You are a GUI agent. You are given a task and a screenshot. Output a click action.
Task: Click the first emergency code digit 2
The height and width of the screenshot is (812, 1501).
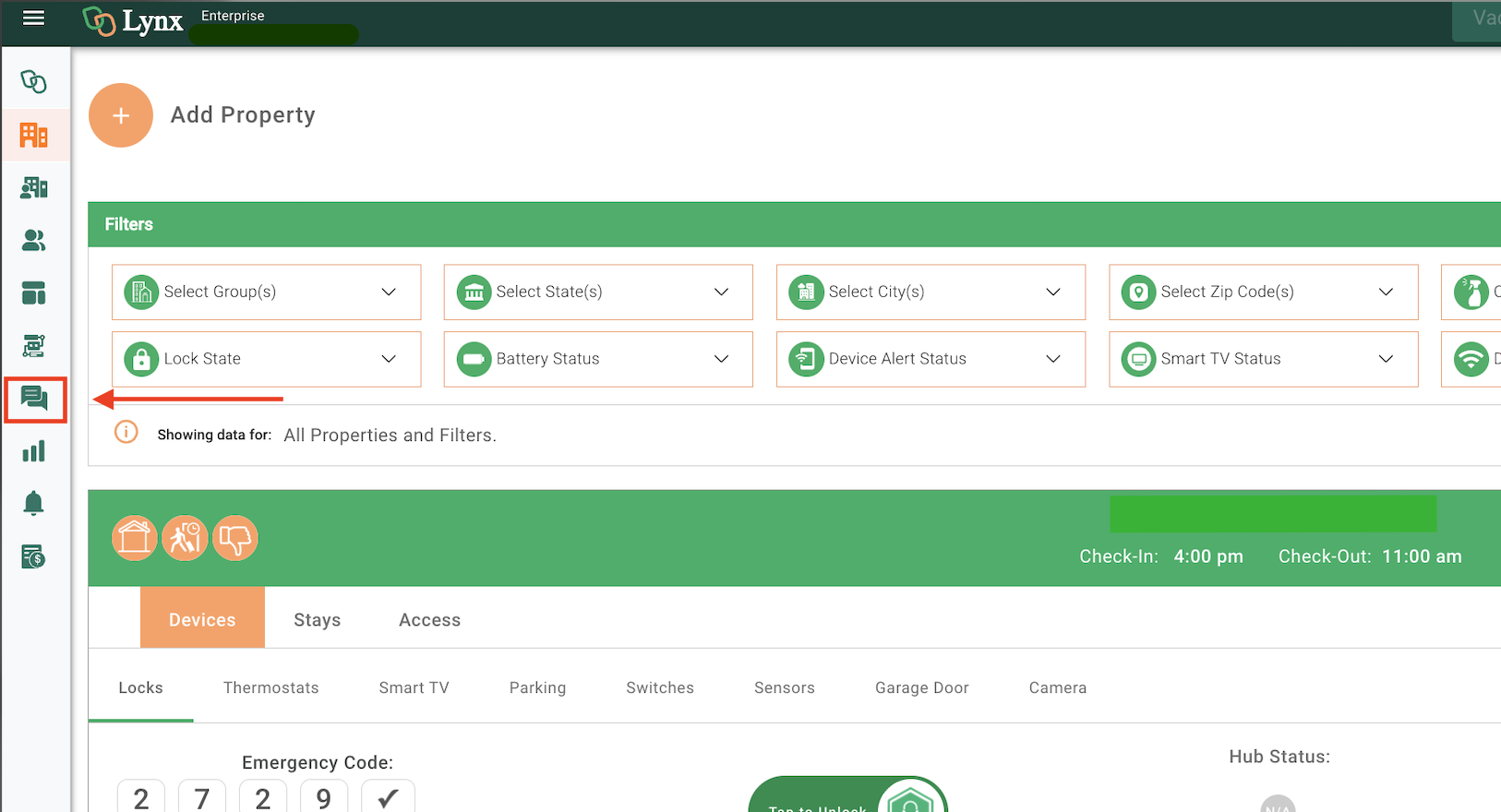(141, 797)
